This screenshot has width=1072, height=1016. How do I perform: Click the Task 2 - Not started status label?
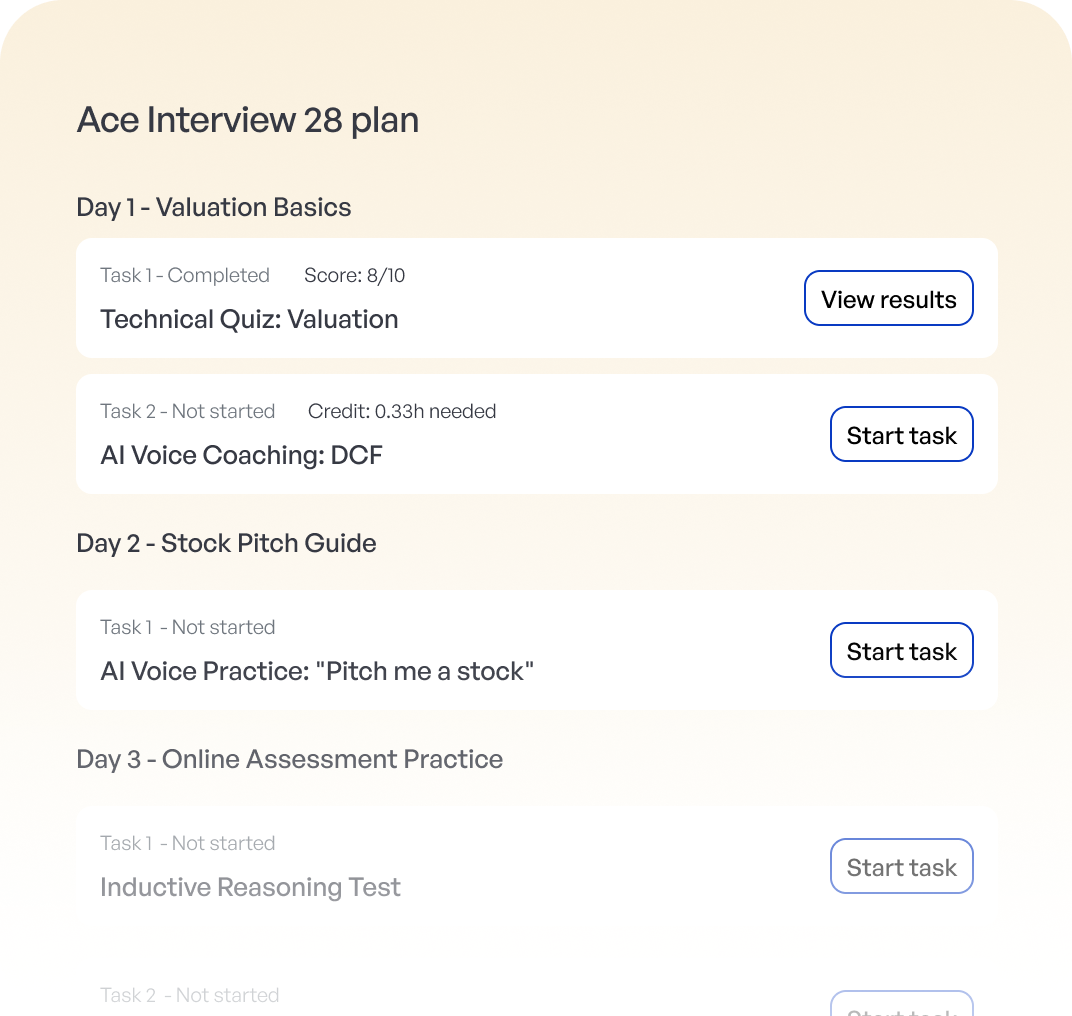point(187,411)
